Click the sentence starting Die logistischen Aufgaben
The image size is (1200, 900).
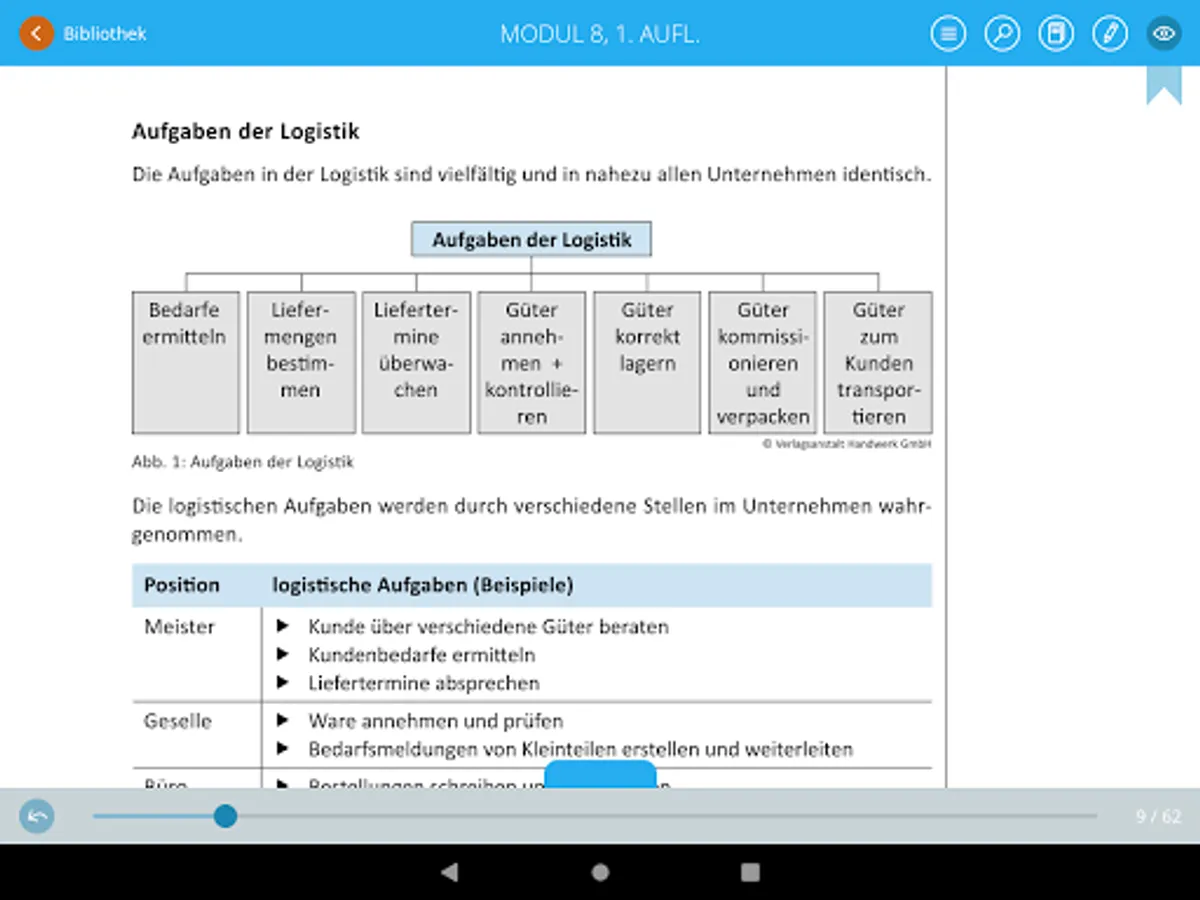point(531,520)
